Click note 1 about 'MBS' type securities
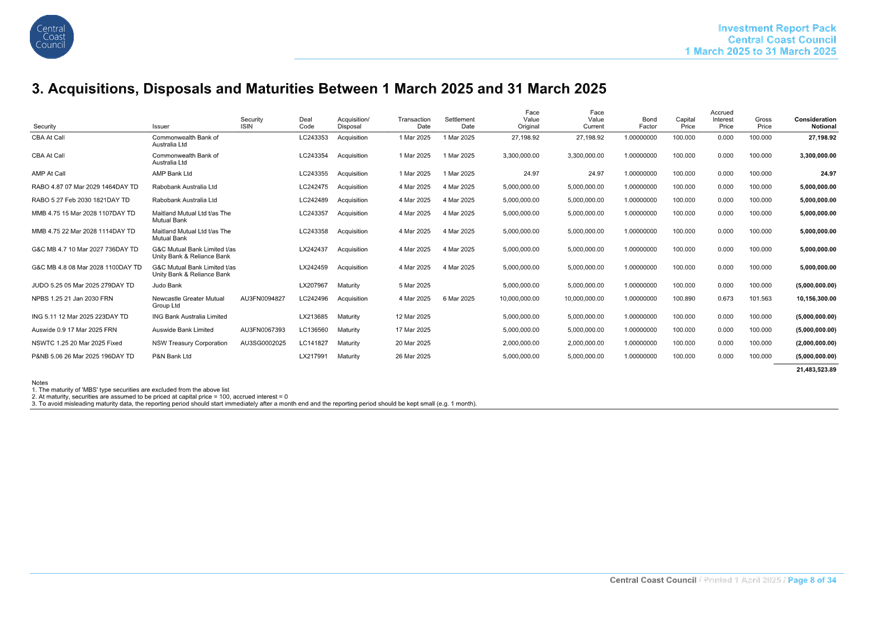 [x=131, y=390]
